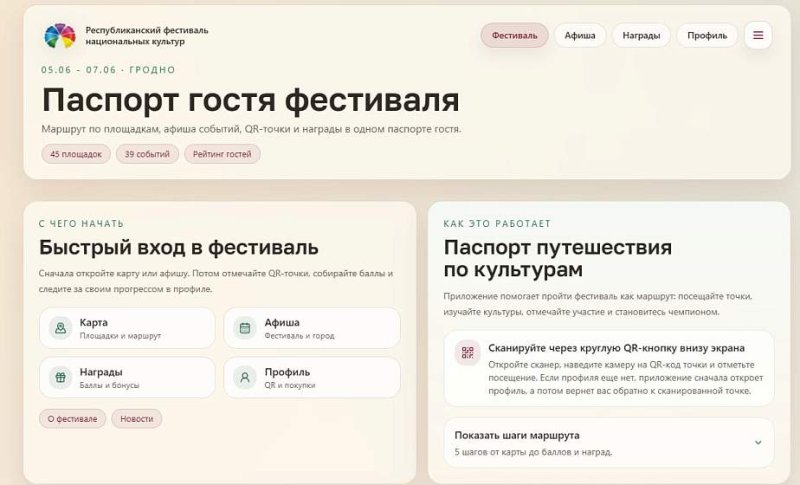This screenshot has height=485, width=800.
Task: Click the Паспорт гостя фестиваля heading
Action: 251,99
